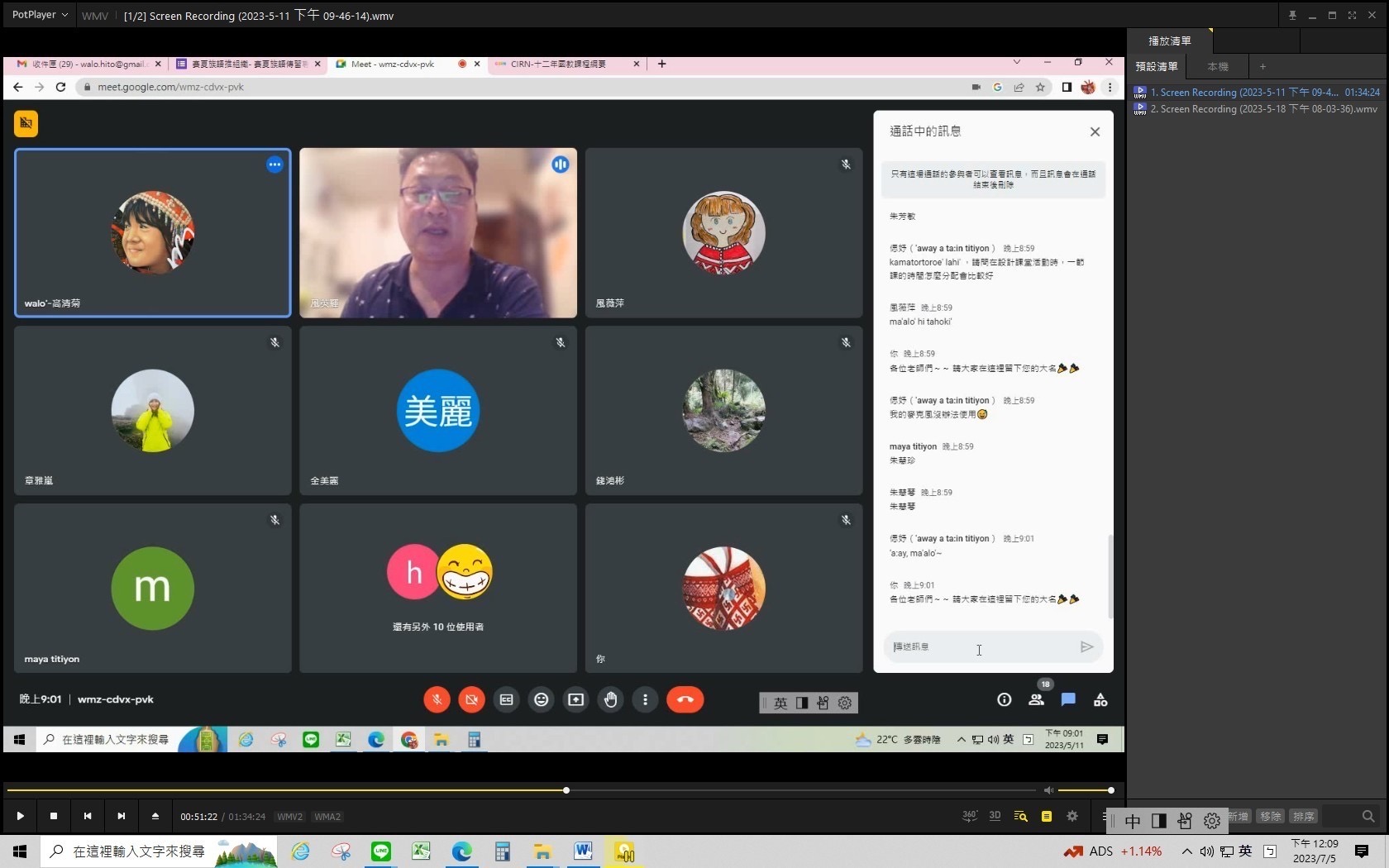Open PotPlayer control settings gear
This screenshot has width=1389, height=868.
[1072, 816]
